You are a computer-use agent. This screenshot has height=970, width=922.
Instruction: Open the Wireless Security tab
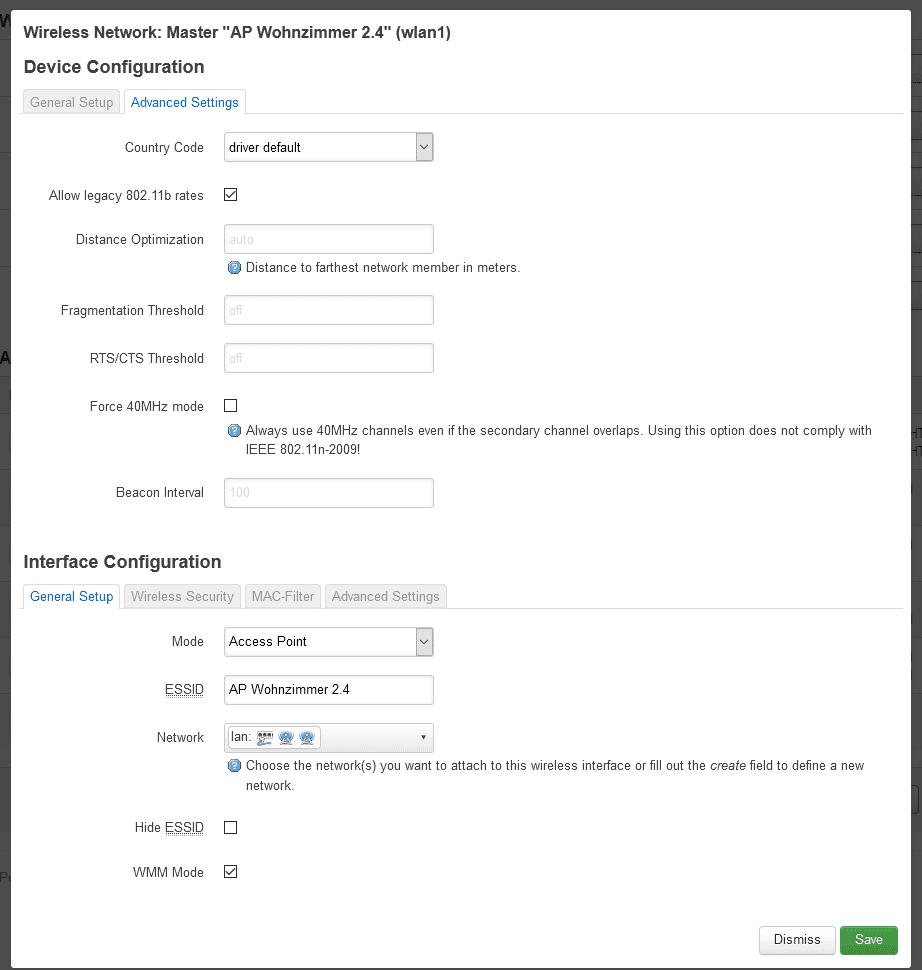point(182,596)
